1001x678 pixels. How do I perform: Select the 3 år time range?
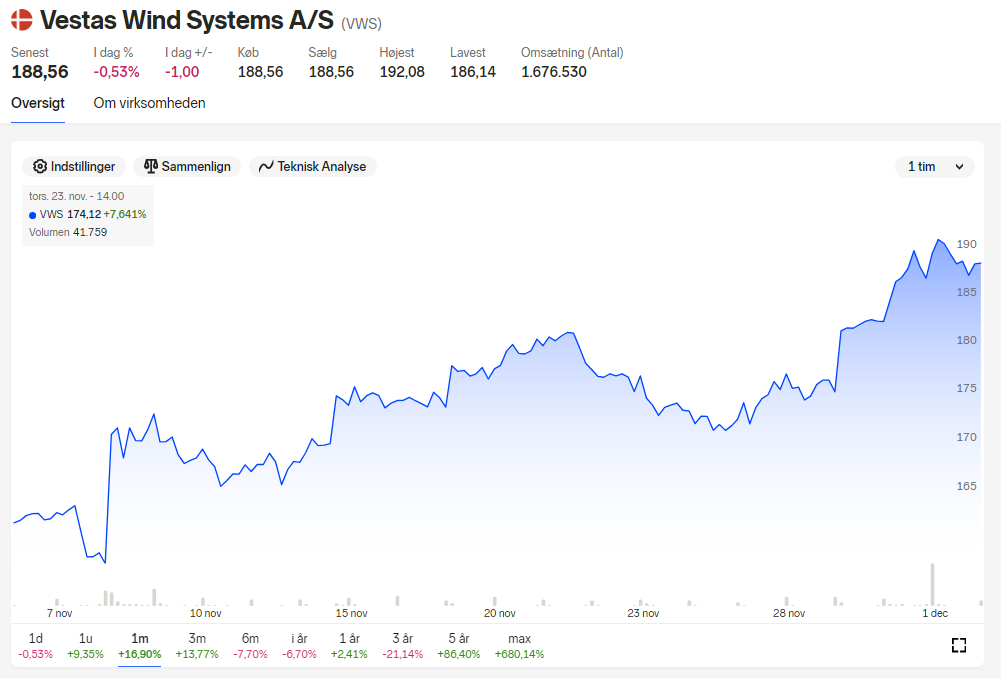point(403,645)
